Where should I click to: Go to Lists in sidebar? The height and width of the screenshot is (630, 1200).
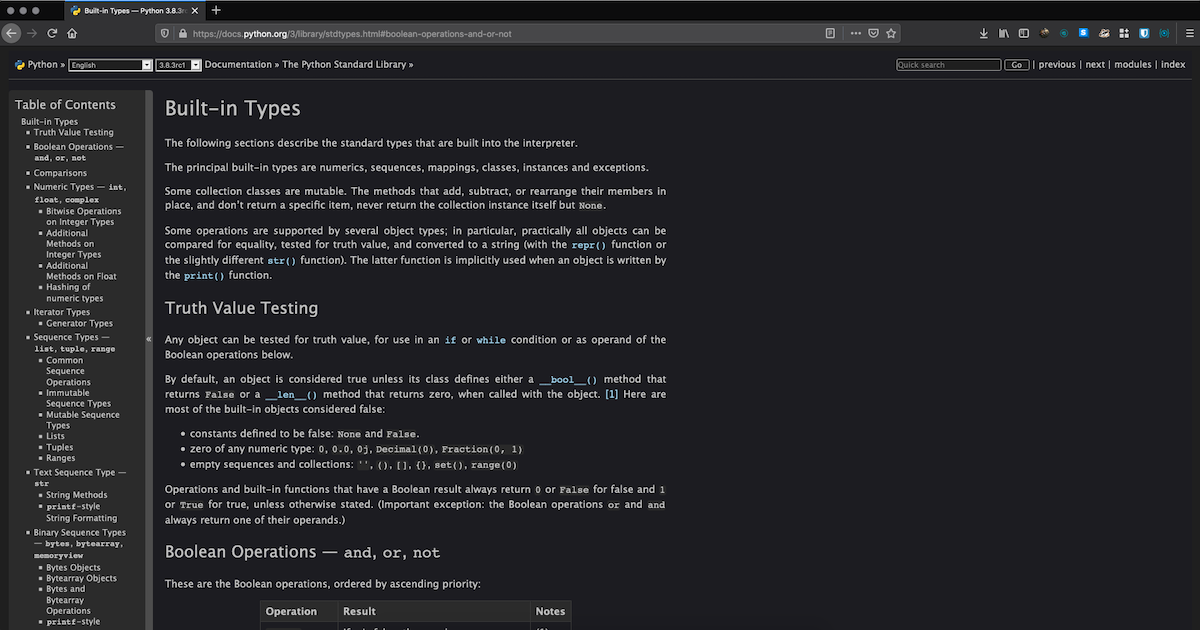[x=56, y=436]
